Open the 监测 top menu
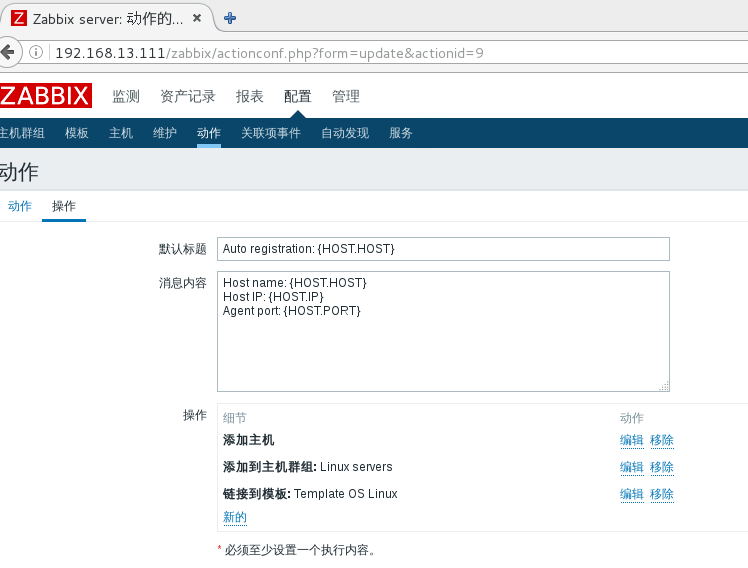This screenshot has width=748, height=568. tap(126, 96)
